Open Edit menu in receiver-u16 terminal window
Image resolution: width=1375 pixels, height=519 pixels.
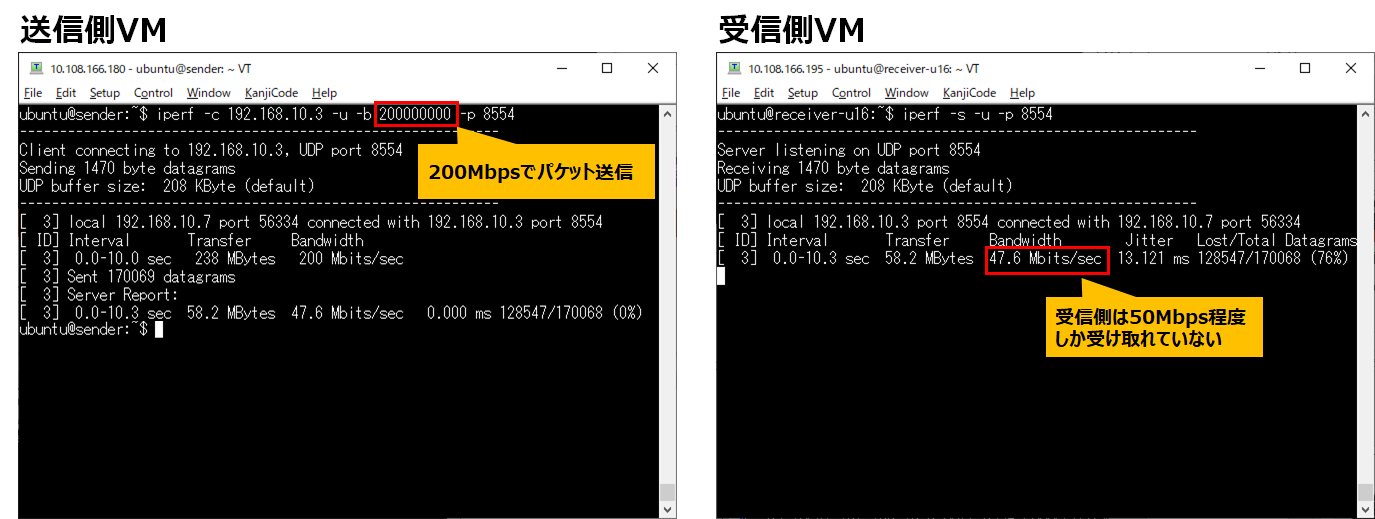(x=764, y=93)
